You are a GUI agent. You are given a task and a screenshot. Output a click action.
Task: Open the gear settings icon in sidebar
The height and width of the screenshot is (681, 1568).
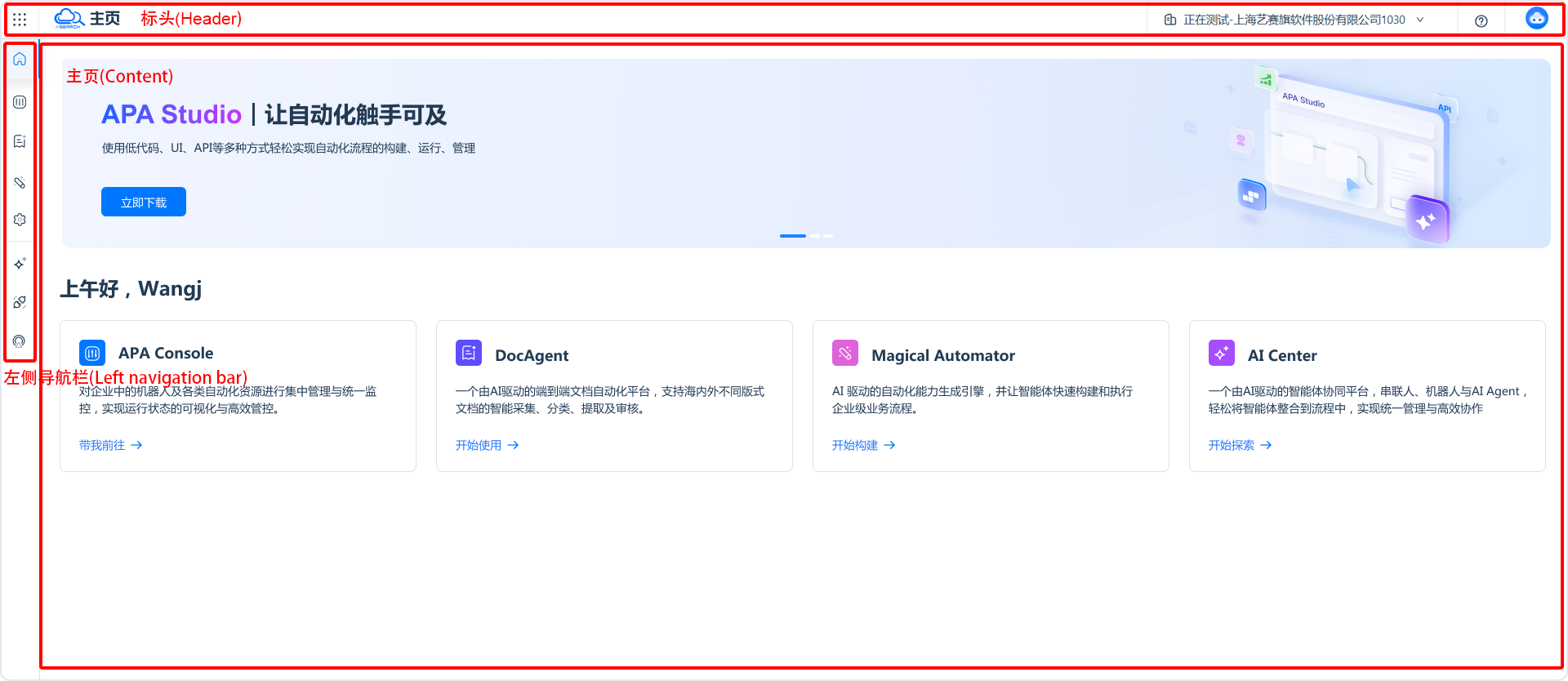pyautogui.click(x=20, y=220)
